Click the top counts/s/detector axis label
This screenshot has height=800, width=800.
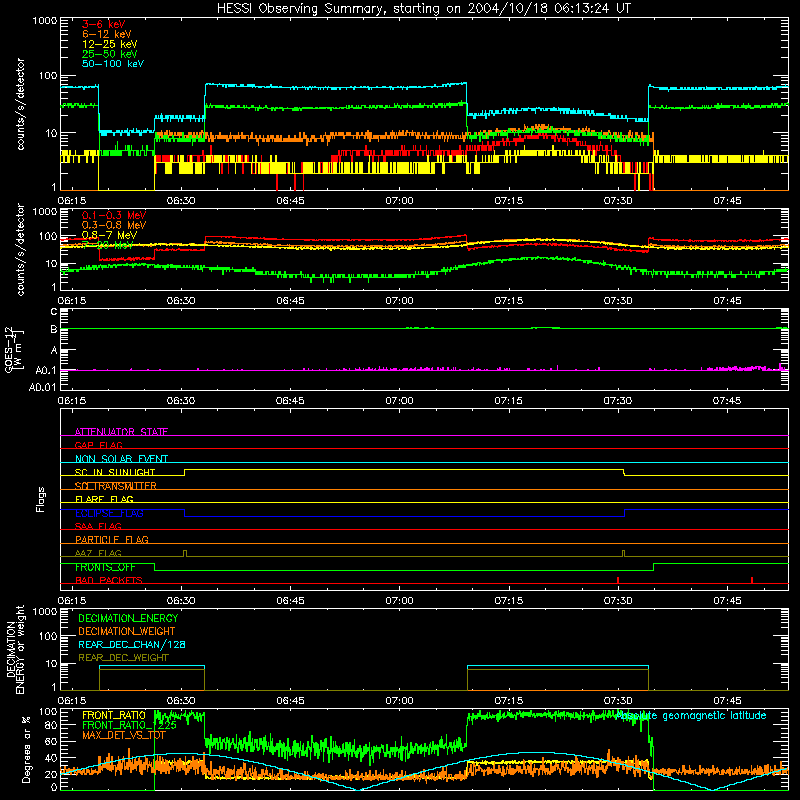20,104
